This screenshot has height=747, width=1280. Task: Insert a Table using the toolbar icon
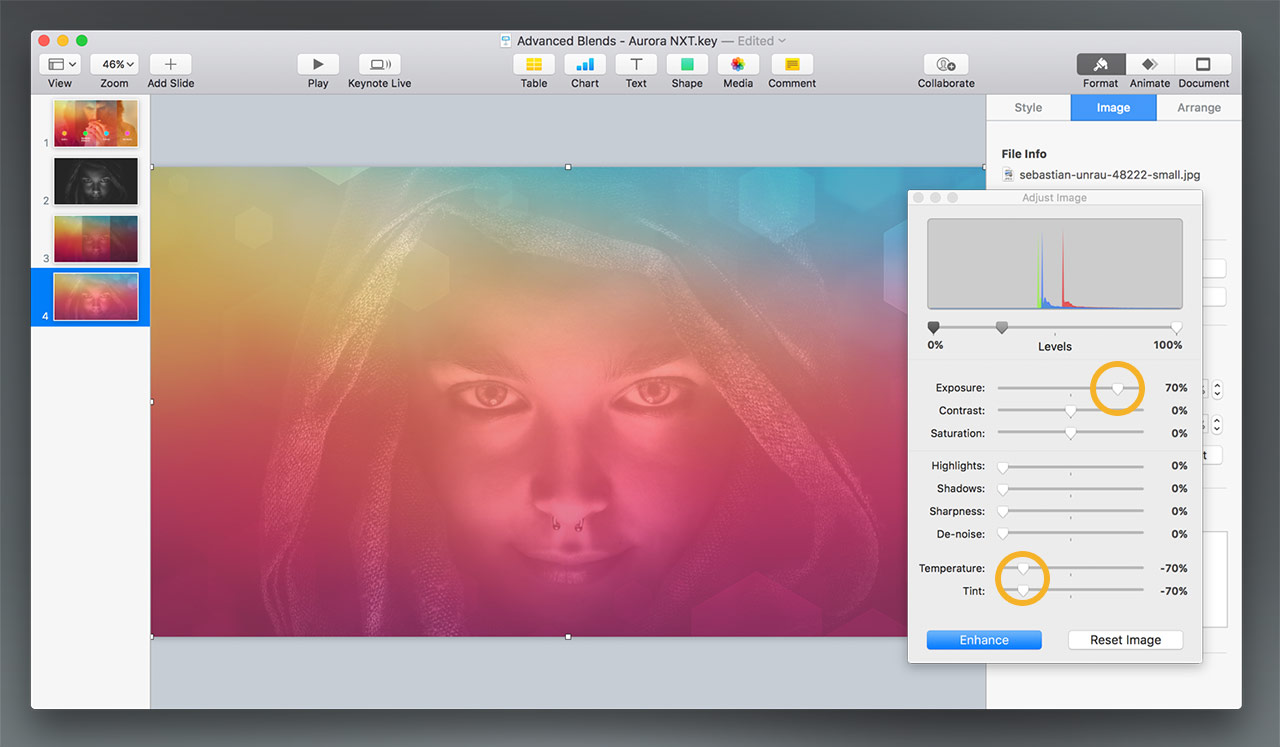(x=534, y=64)
